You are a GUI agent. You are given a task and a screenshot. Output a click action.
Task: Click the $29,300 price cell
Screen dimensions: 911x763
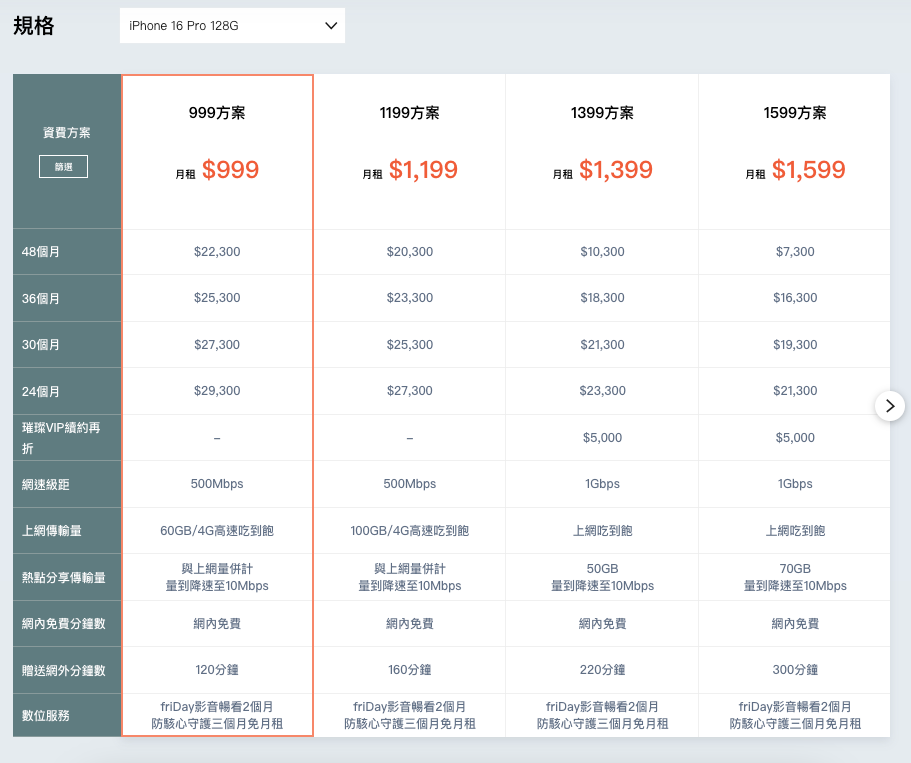217,391
